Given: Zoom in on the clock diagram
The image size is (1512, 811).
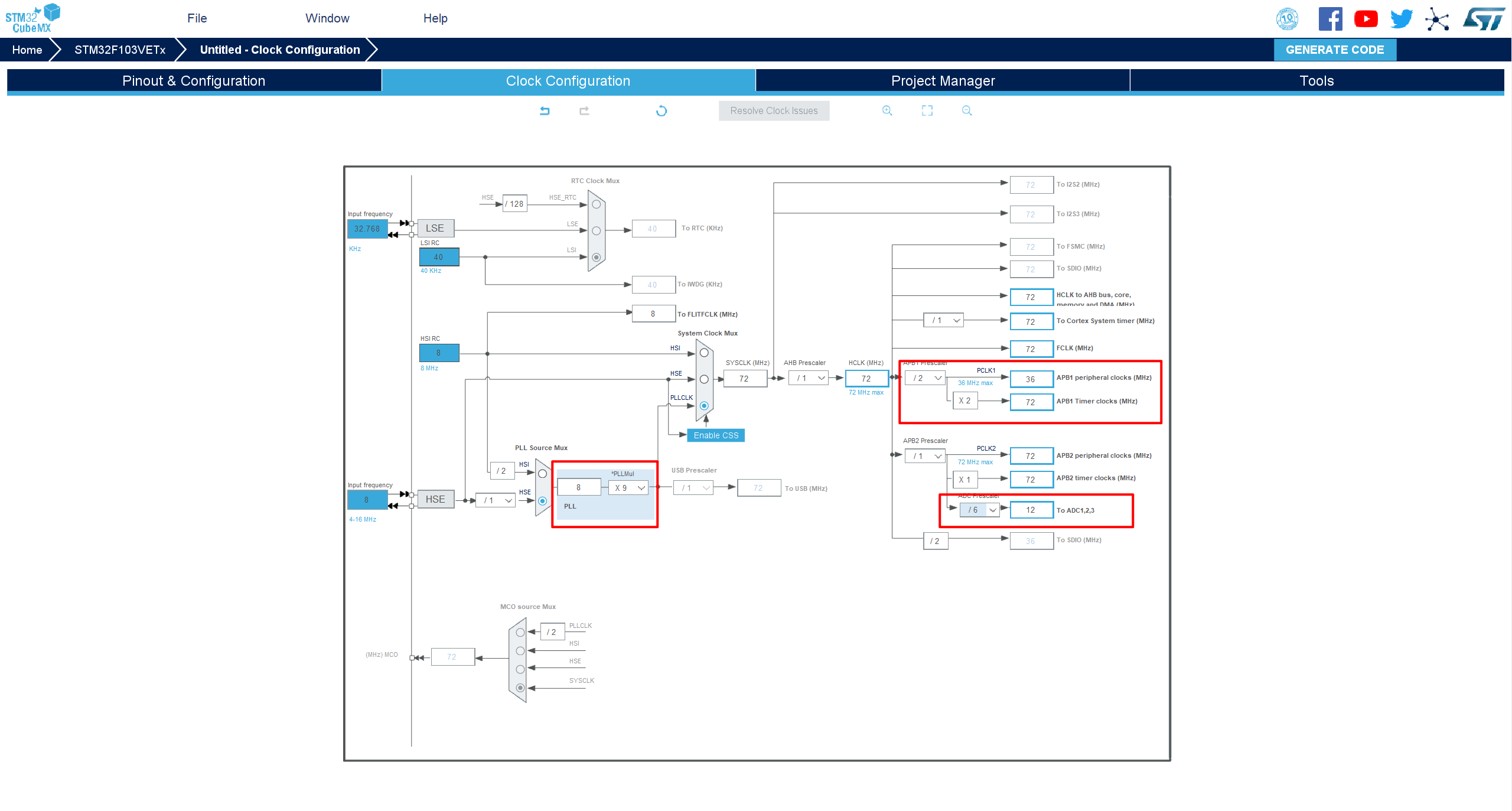Looking at the screenshot, I should tap(887, 110).
